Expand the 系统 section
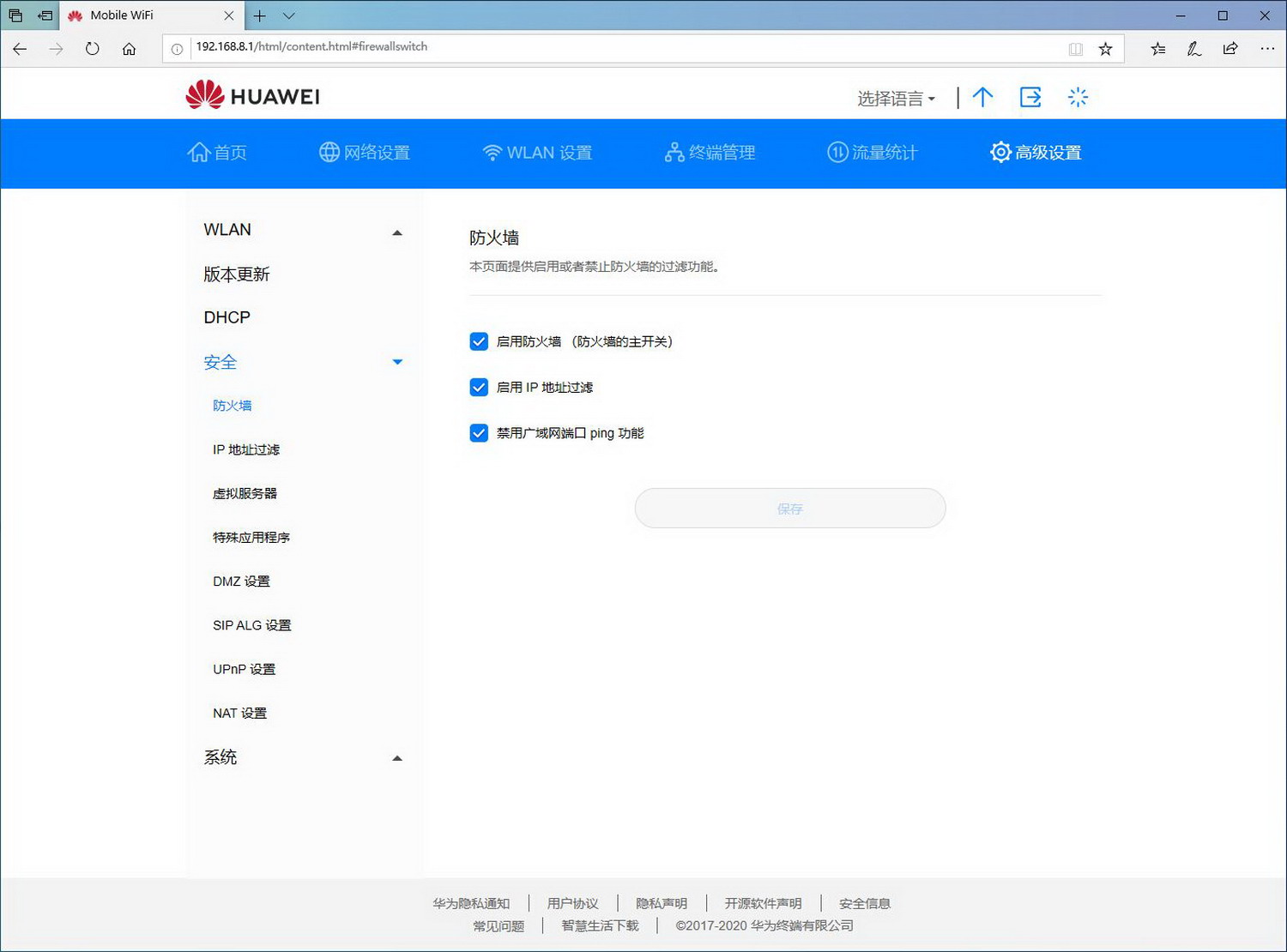The height and width of the screenshot is (952, 1287). [x=396, y=758]
